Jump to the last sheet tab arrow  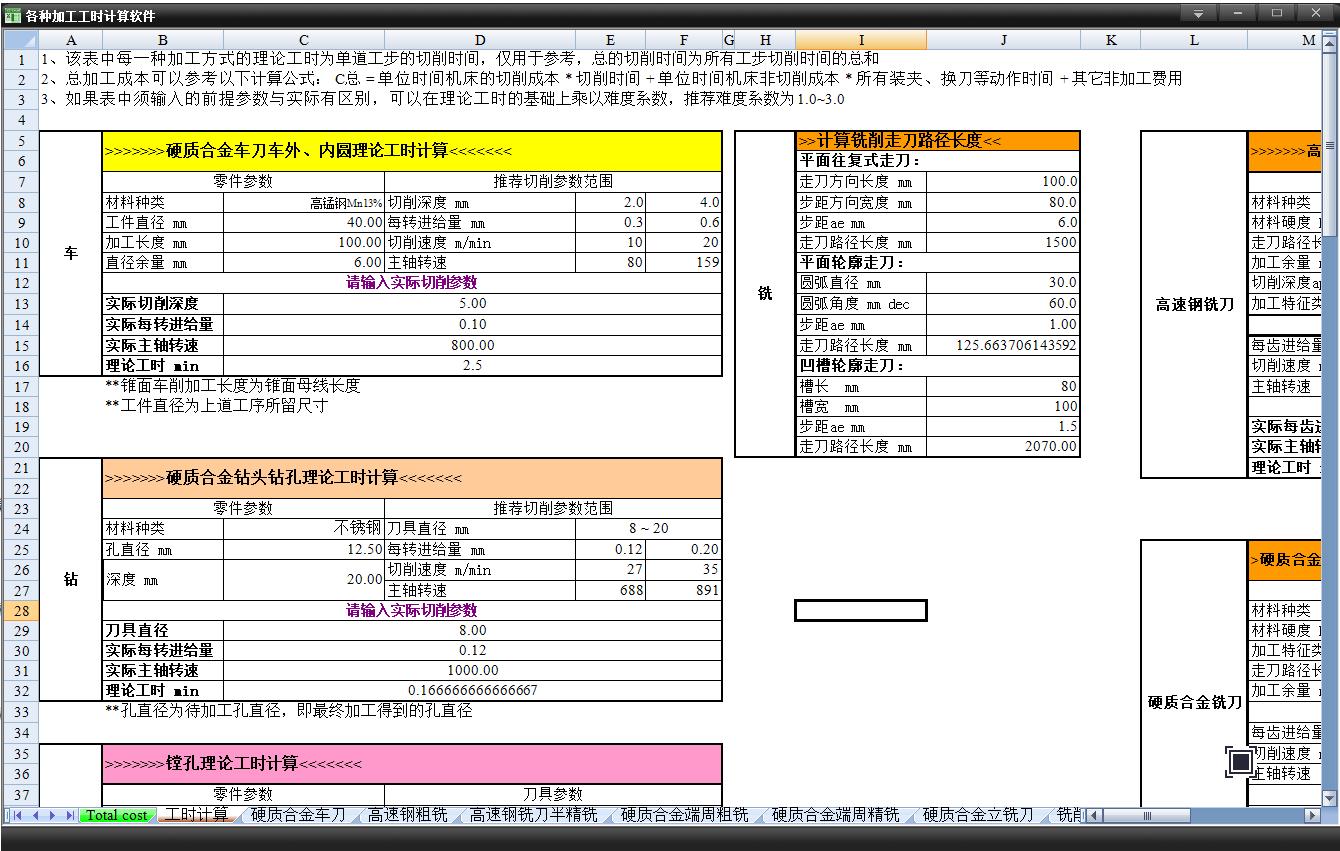[70, 815]
